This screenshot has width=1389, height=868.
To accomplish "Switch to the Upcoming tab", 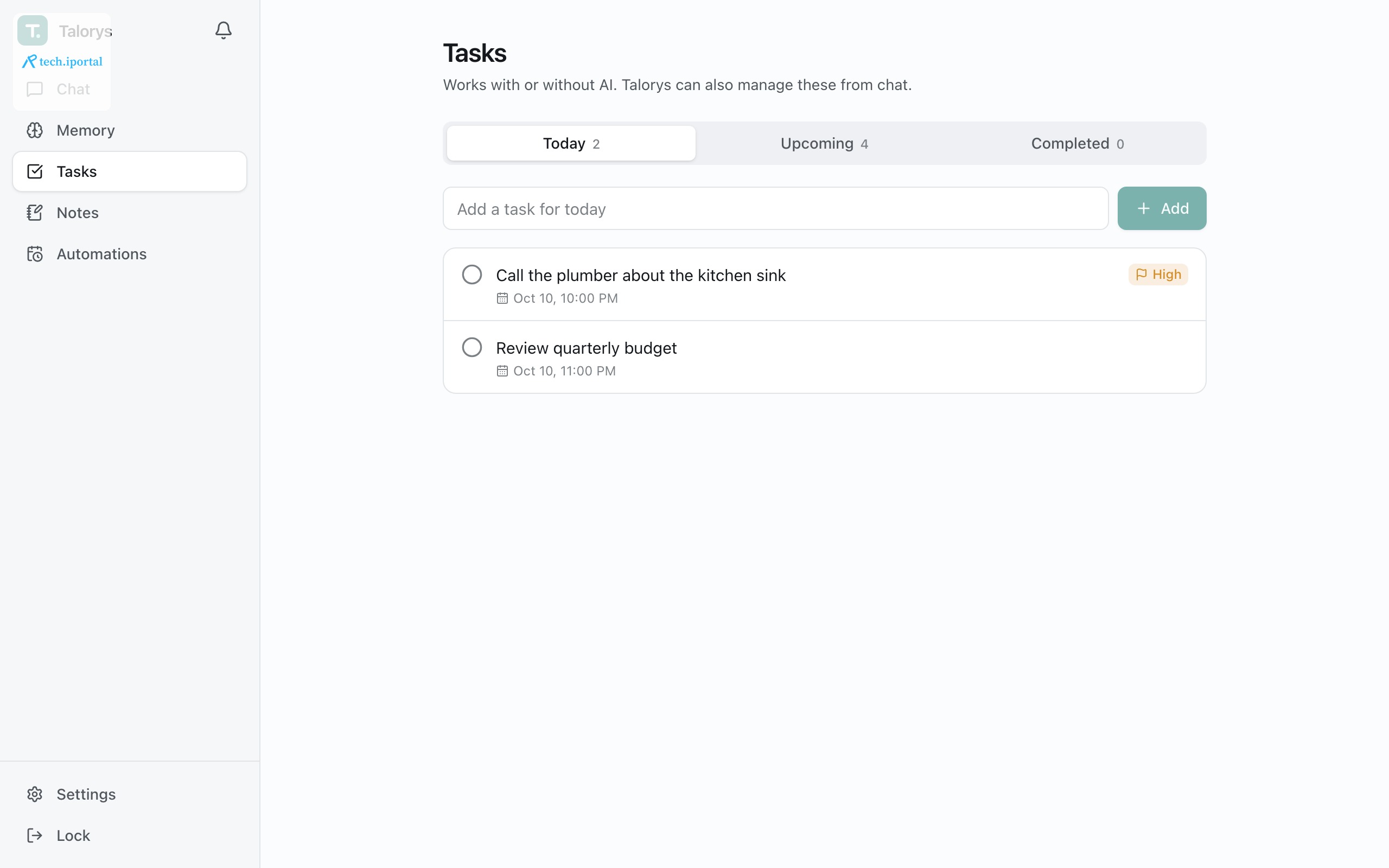I will 824,144.
